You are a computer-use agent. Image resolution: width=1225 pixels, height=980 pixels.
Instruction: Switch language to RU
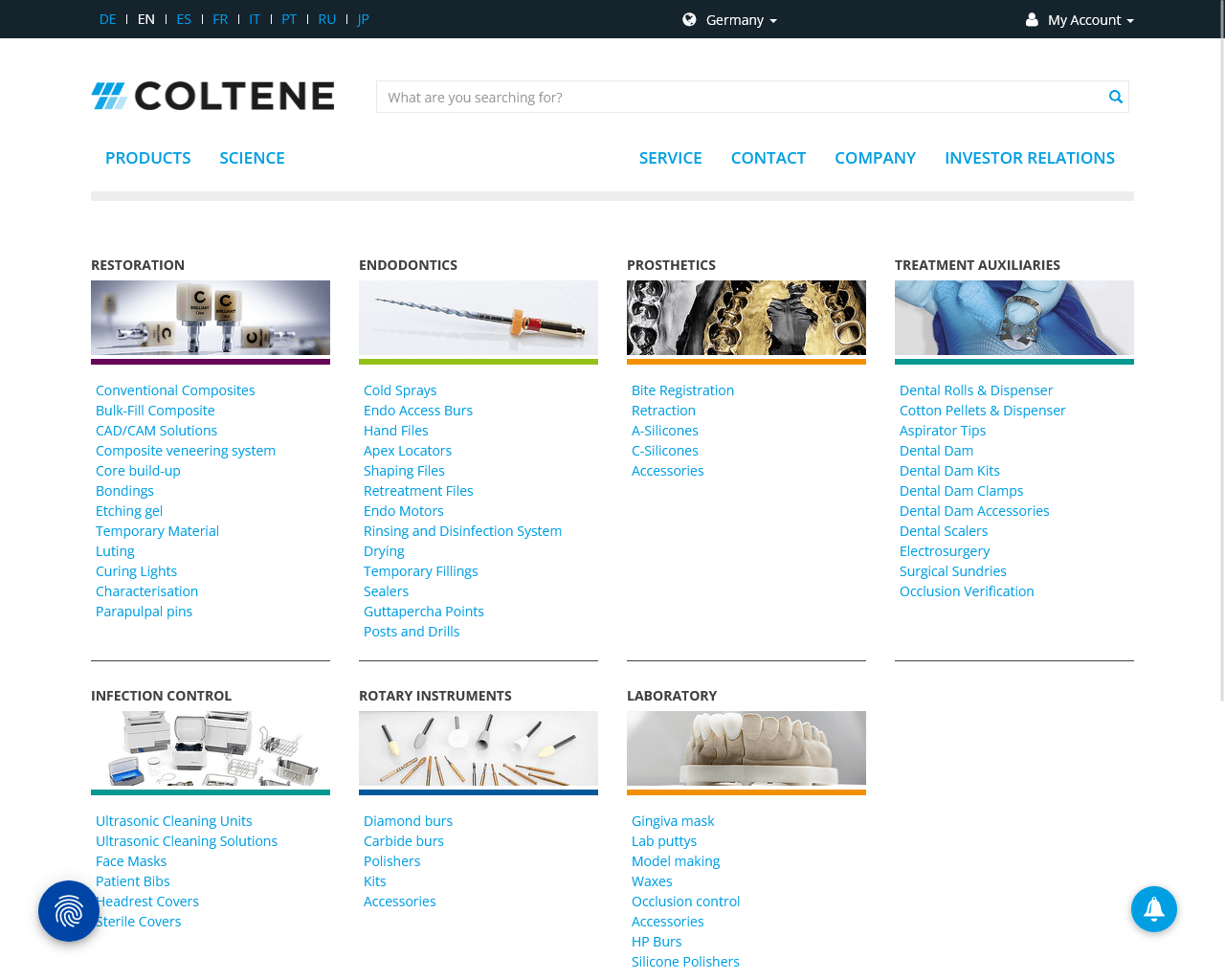click(x=327, y=19)
